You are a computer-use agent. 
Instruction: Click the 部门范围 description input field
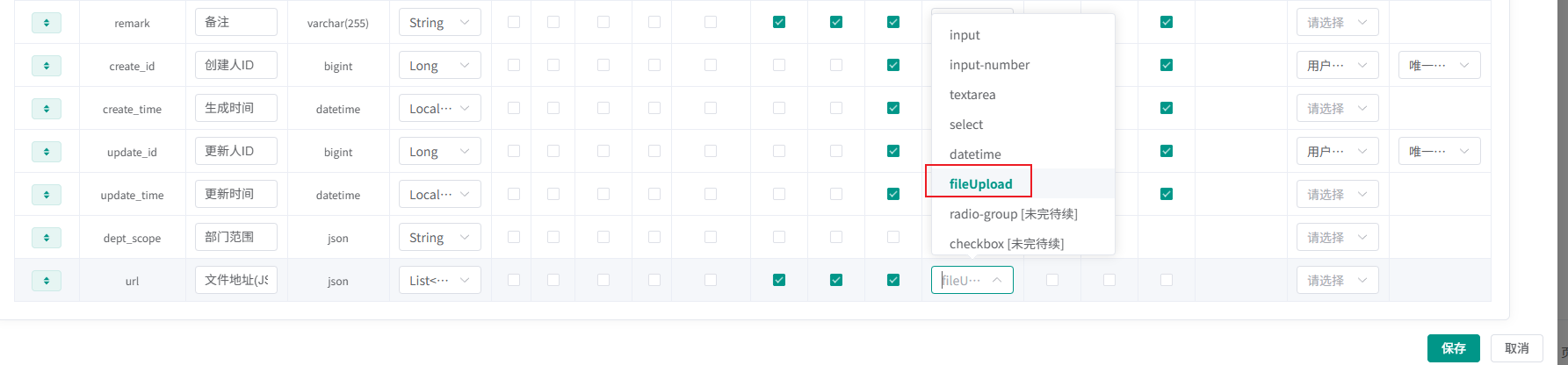pyautogui.click(x=235, y=237)
